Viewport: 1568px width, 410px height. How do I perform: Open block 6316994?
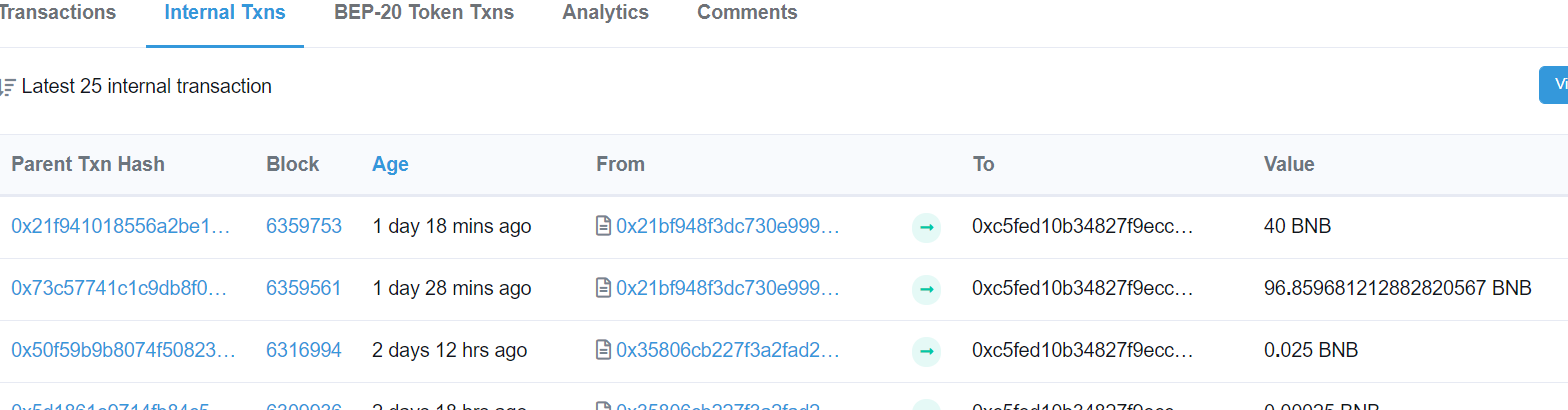click(x=304, y=351)
